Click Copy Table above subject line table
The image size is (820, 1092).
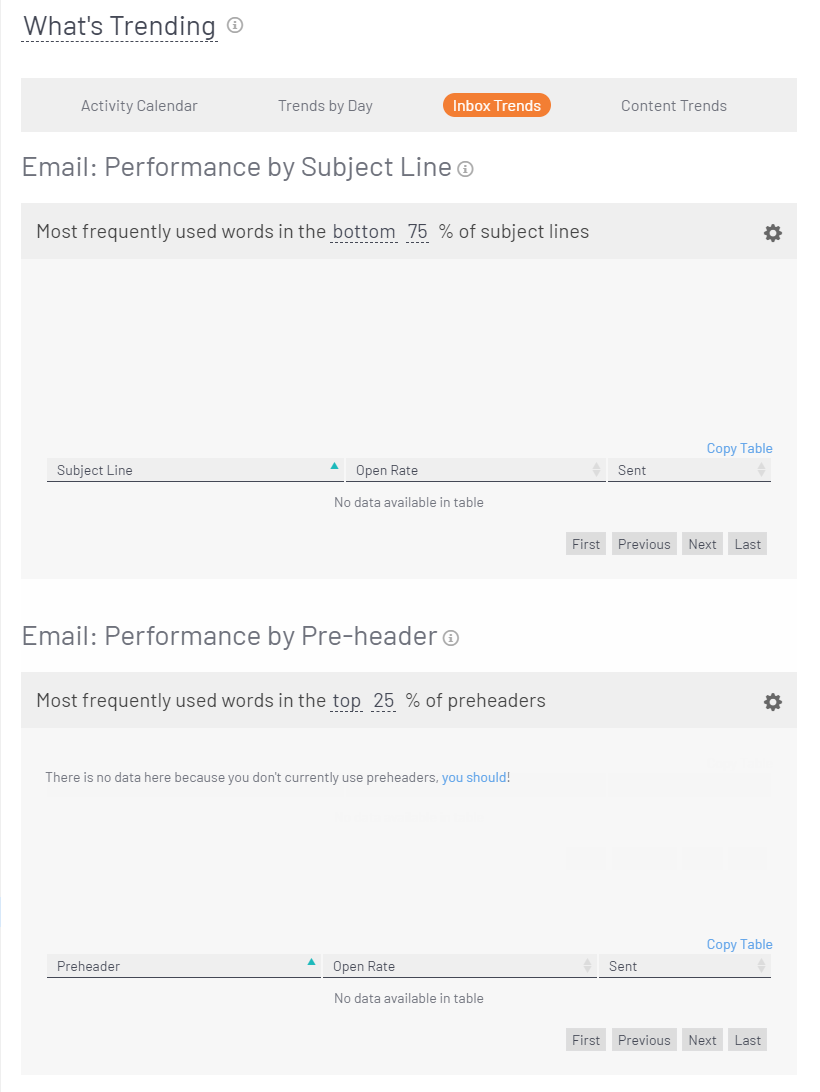(739, 448)
